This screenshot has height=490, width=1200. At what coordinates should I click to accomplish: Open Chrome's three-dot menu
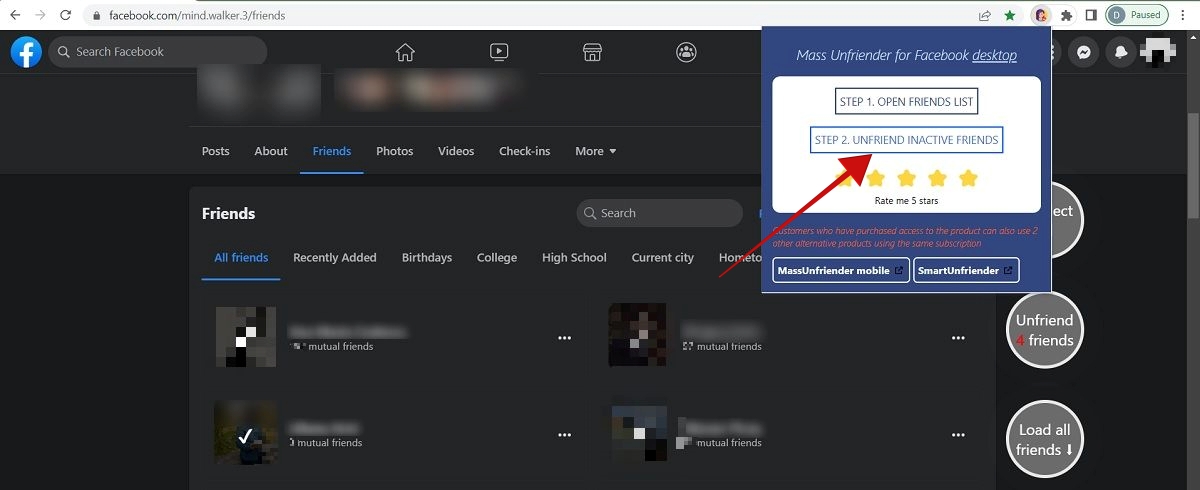click(1183, 16)
